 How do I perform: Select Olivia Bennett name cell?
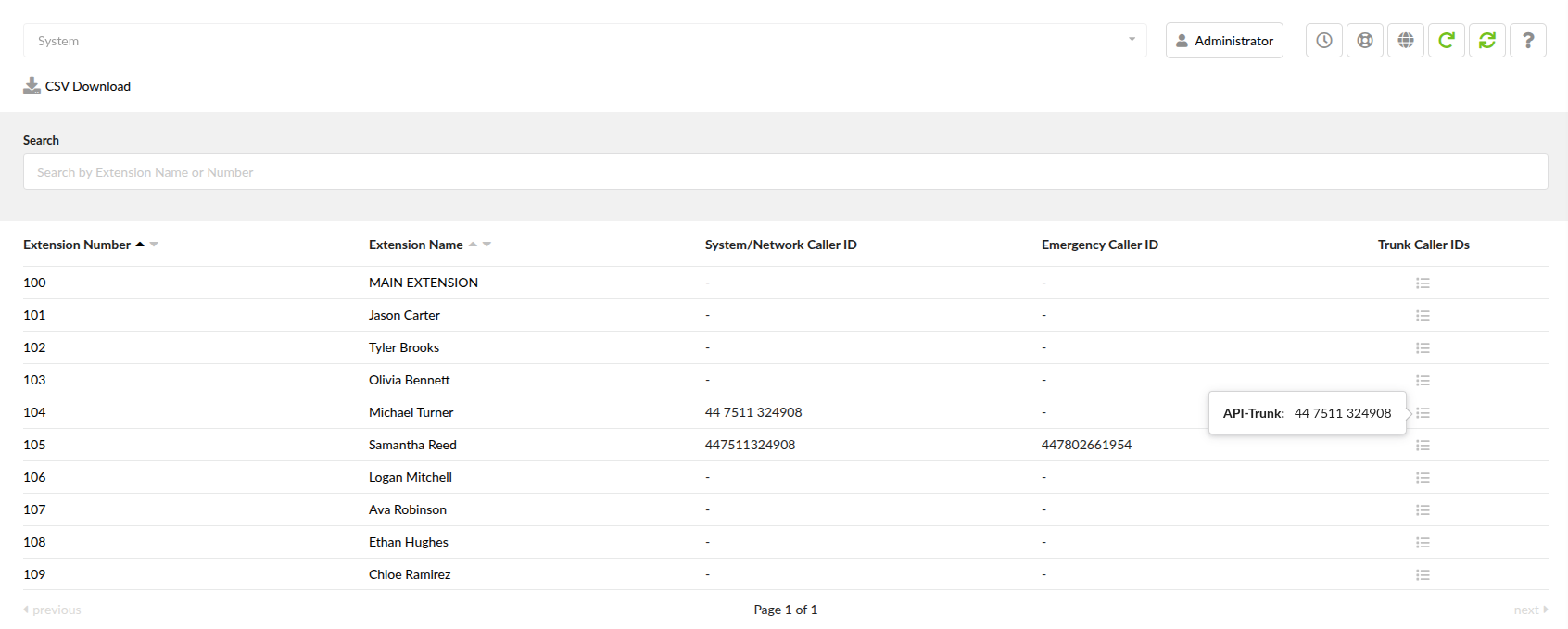coord(410,380)
